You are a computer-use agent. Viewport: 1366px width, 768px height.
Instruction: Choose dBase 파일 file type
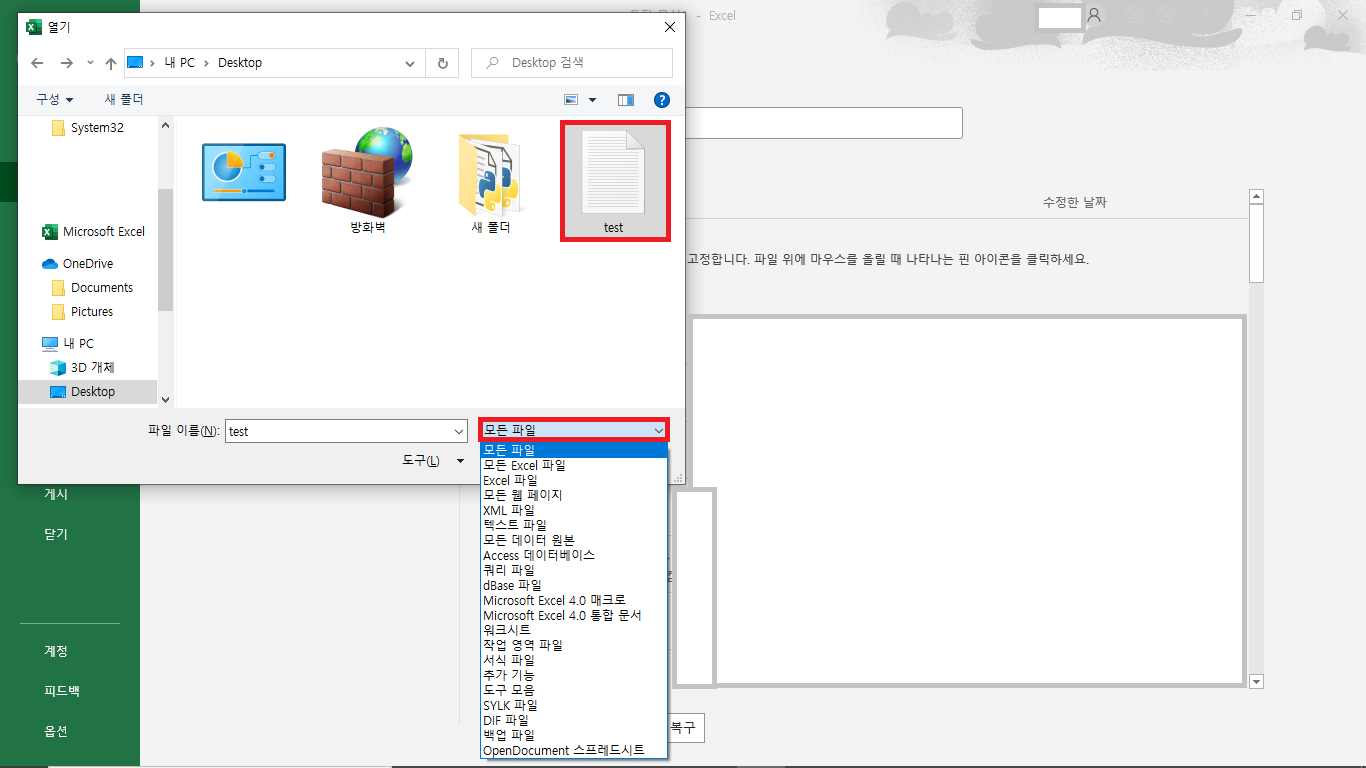tap(573, 585)
